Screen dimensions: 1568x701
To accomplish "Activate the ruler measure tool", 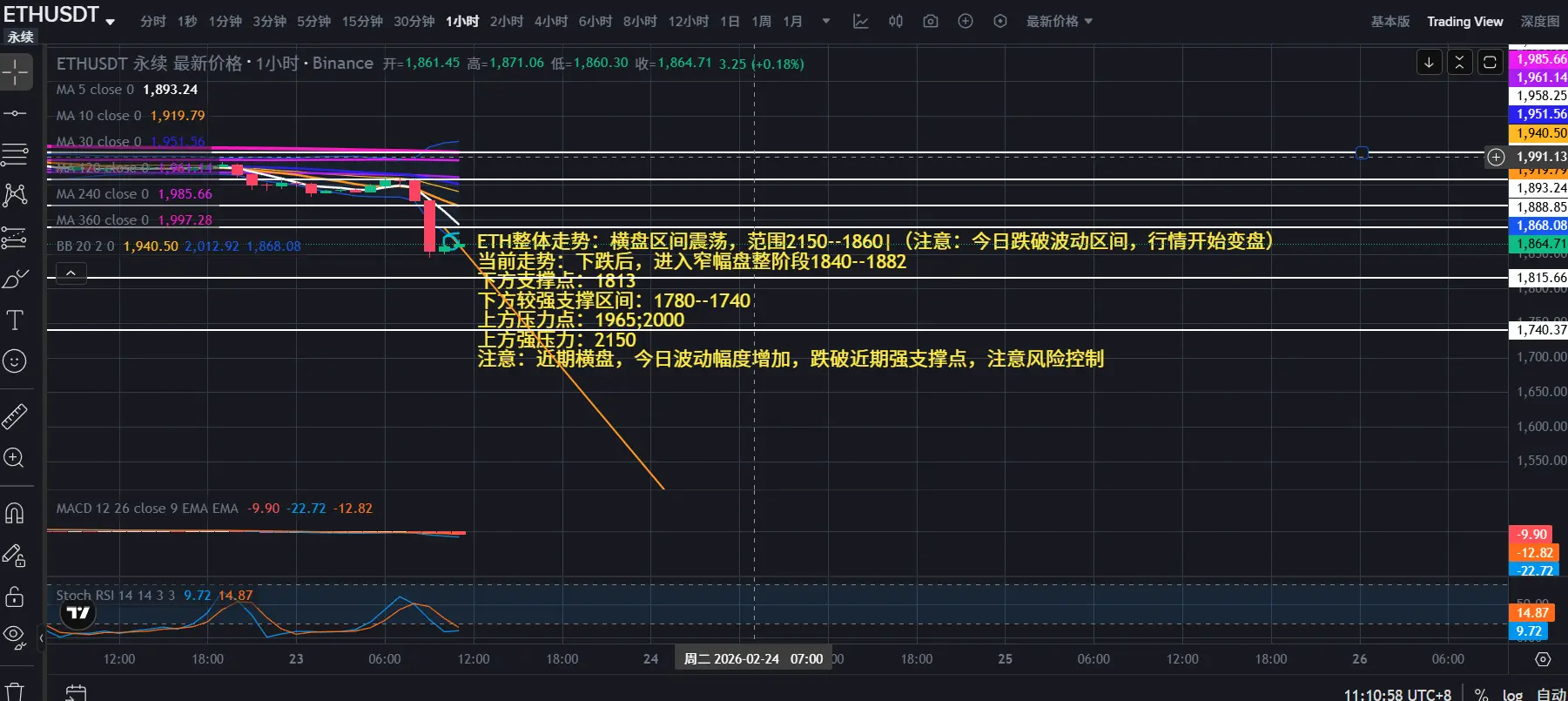I will (16, 417).
